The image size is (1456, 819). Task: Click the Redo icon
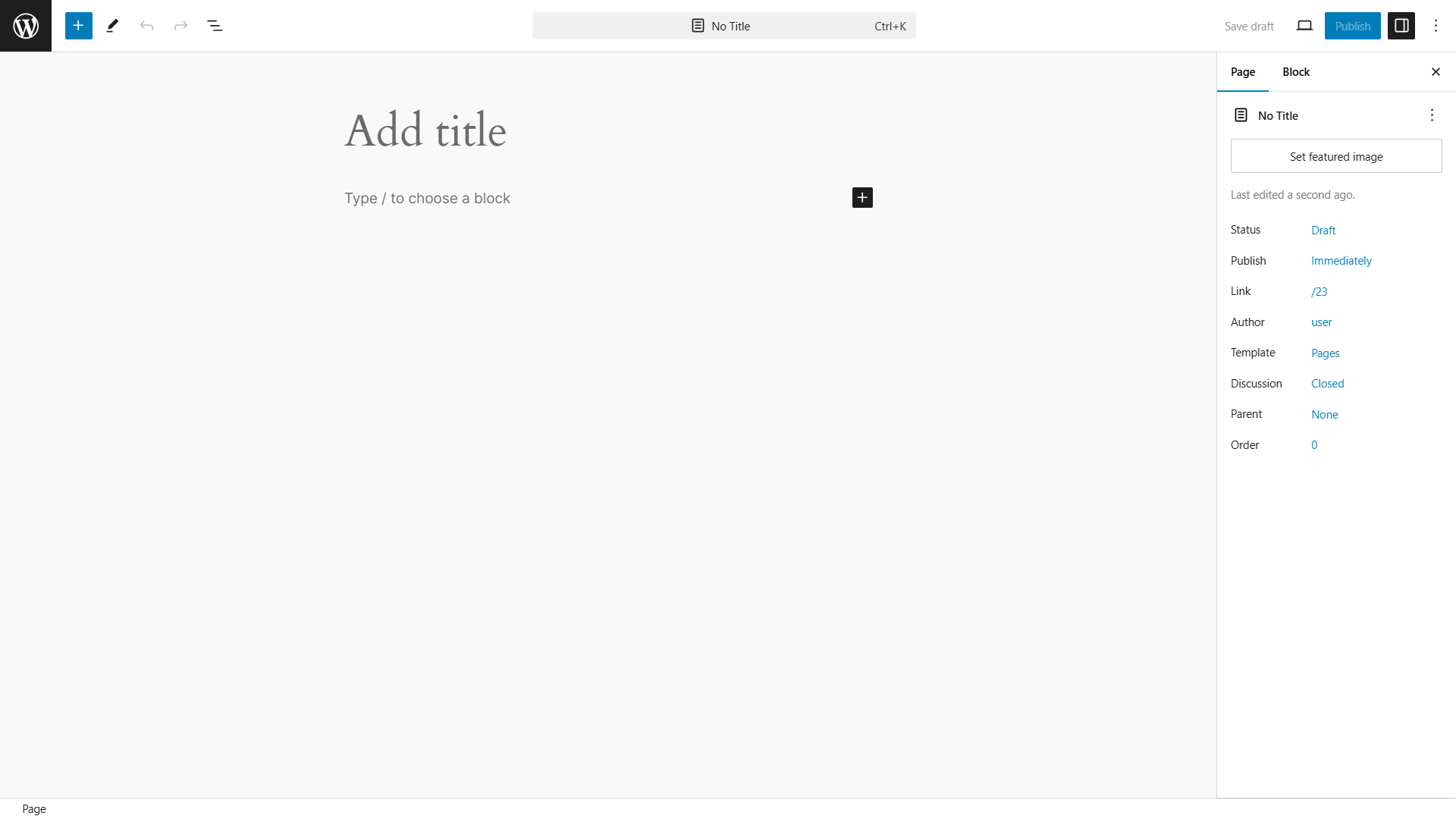[x=180, y=26]
